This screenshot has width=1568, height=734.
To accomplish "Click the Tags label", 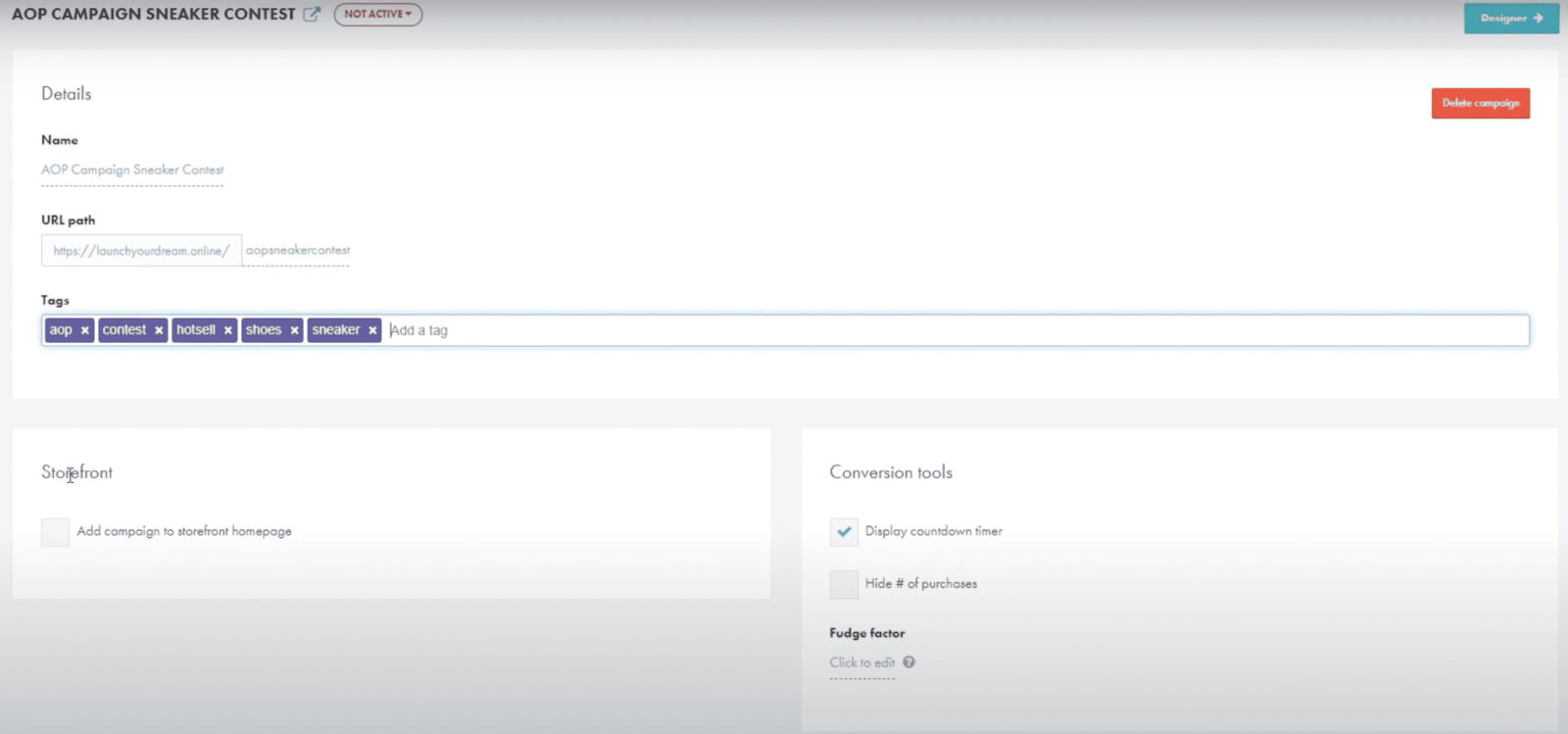I will tap(55, 301).
